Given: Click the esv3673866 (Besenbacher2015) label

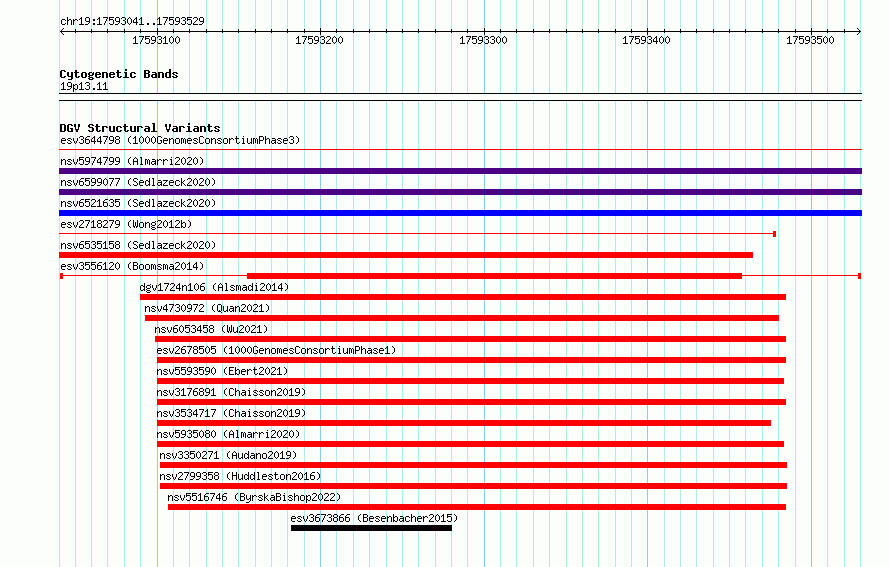Looking at the screenshot, I should pyautogui.click(x=374, y=518).
